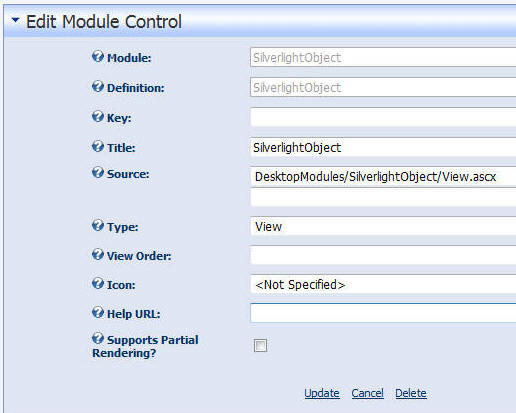
Task: Focus the Key text field
Action: pyautogui.click(x=383, y=117)
